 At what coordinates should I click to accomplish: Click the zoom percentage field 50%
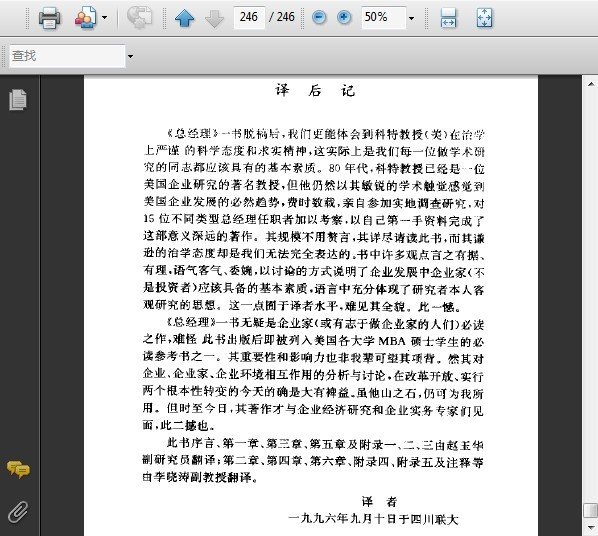[x=383, y=17]
